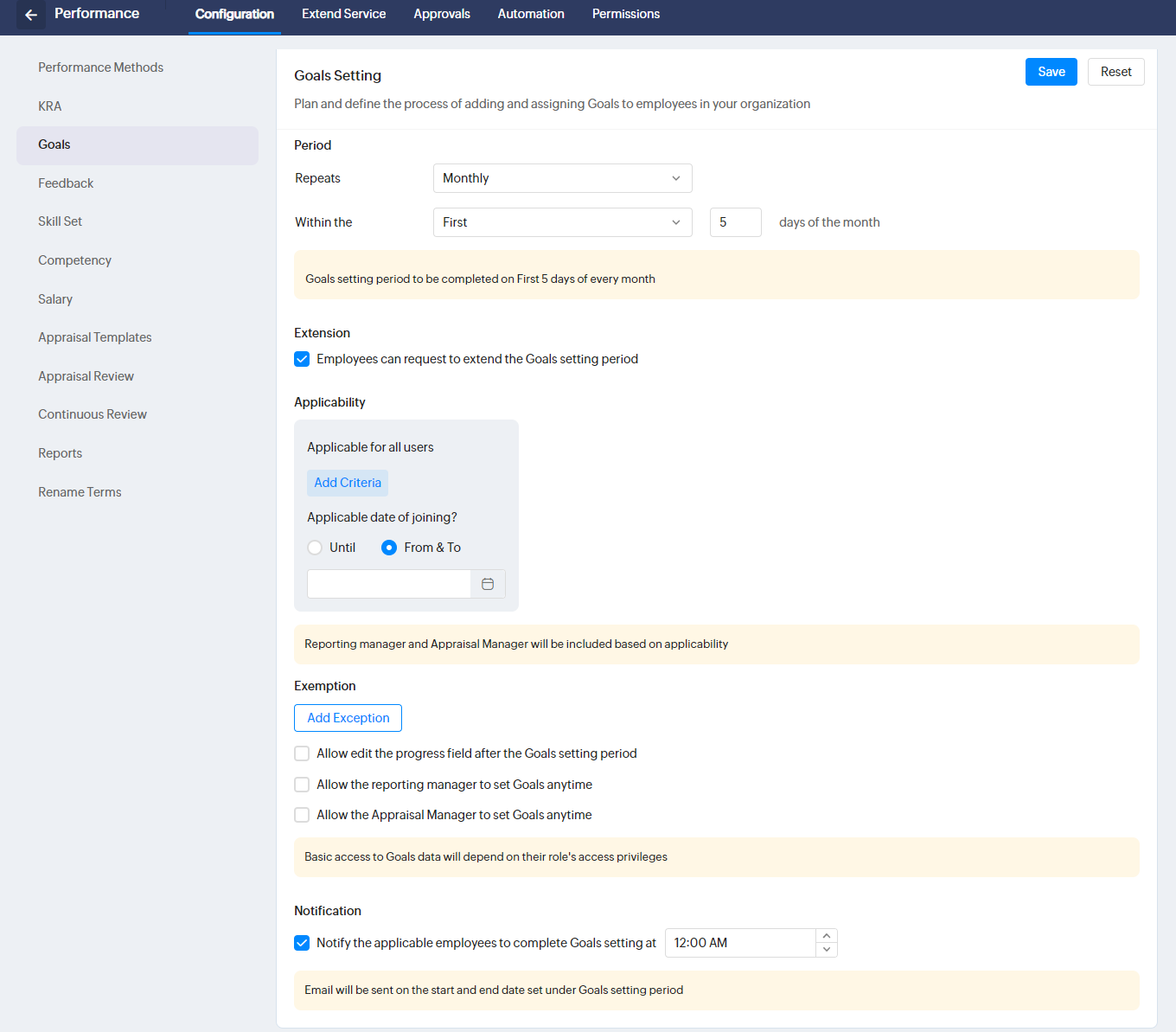
Task: Click the days of the month number field
Action: click(735, 222)
